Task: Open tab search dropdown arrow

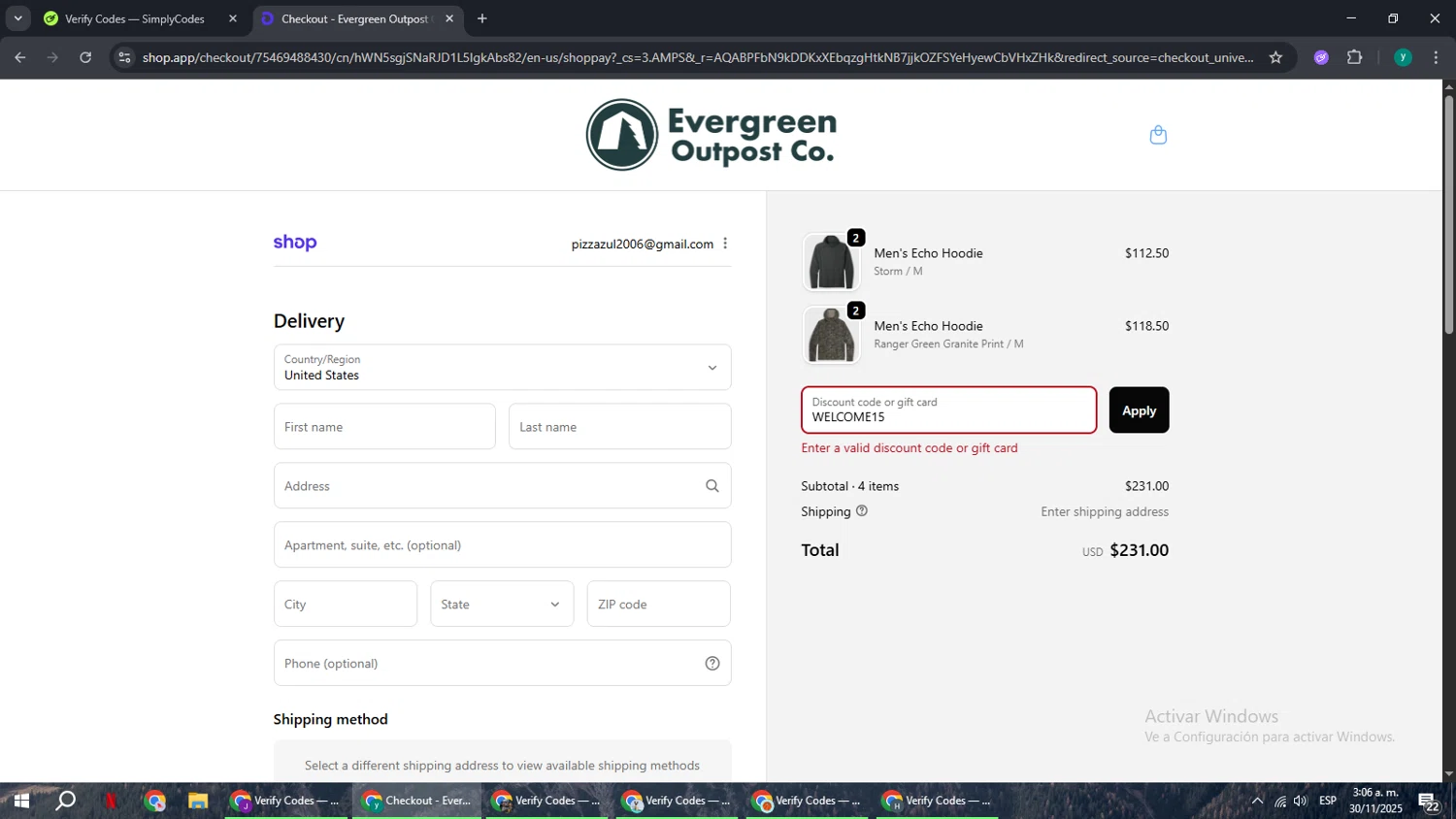Action: point(17,18)
